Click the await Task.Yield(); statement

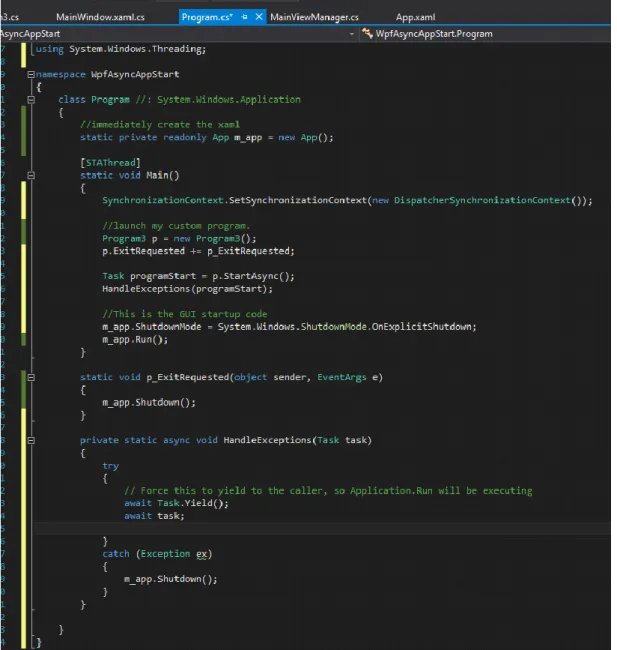coord(176,503)
